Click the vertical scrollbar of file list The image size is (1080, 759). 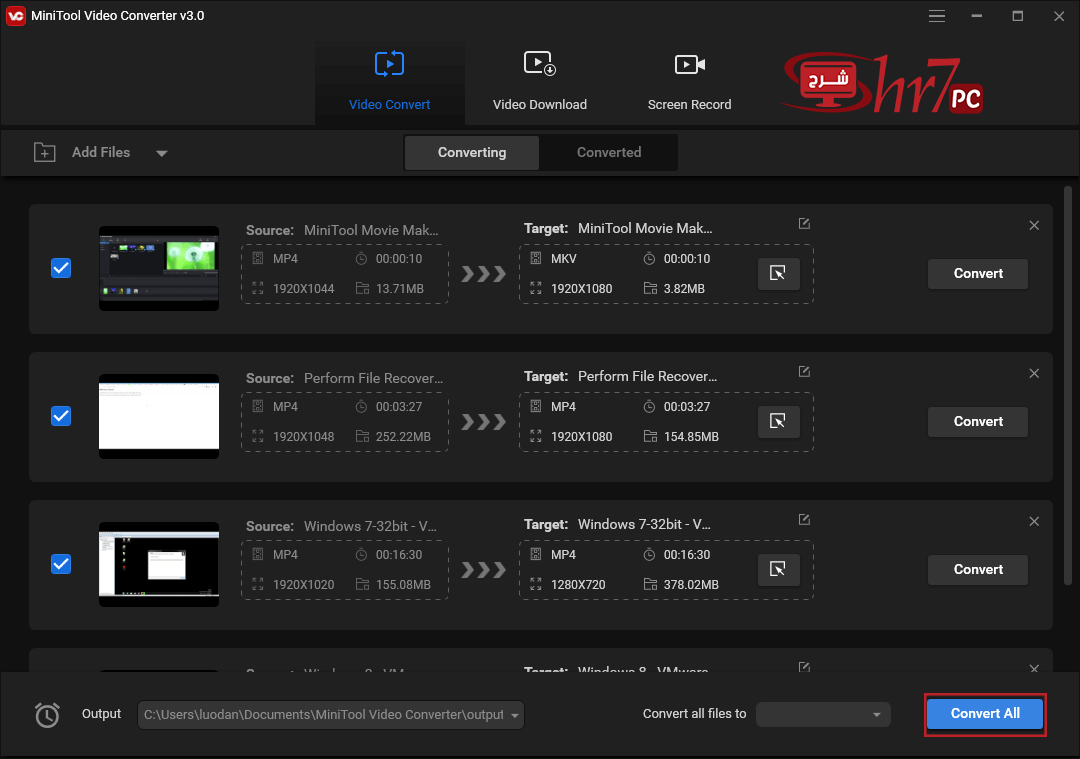1068,386
